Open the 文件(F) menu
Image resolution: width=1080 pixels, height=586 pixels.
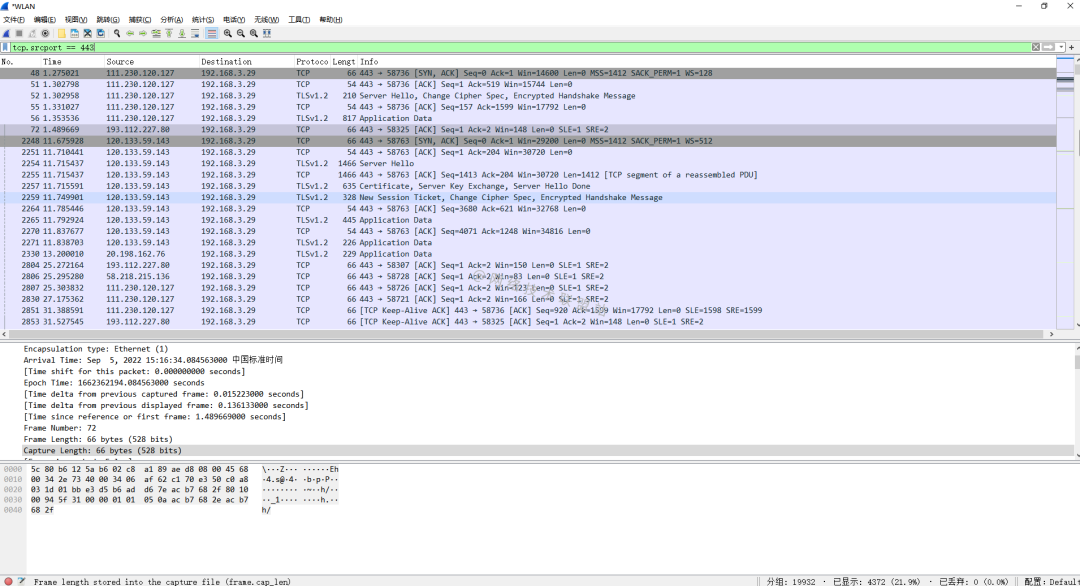pyautogui.click(x=14, y=19)
